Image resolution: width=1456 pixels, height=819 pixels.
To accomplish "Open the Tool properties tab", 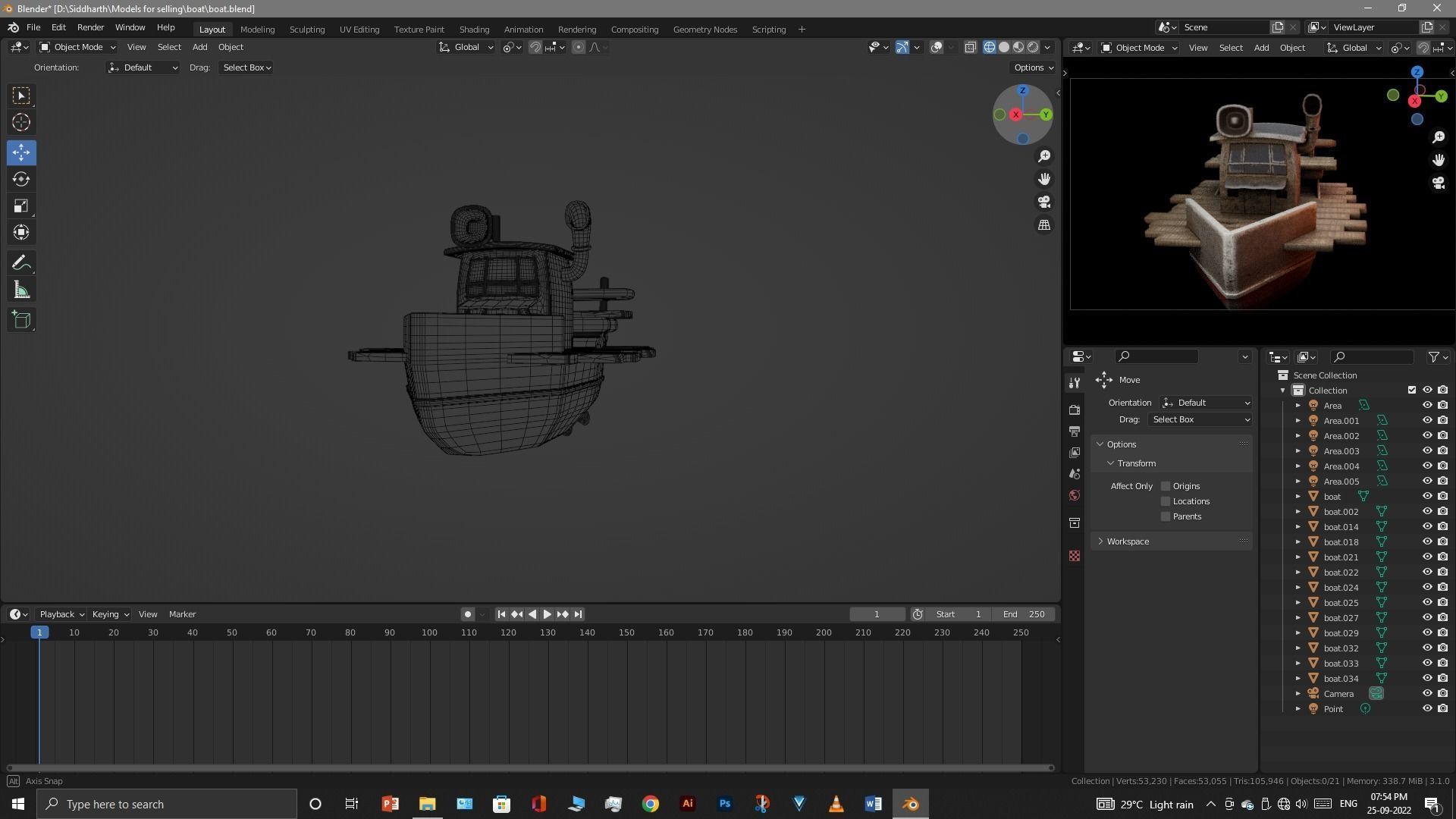I will coord(1075,382).
